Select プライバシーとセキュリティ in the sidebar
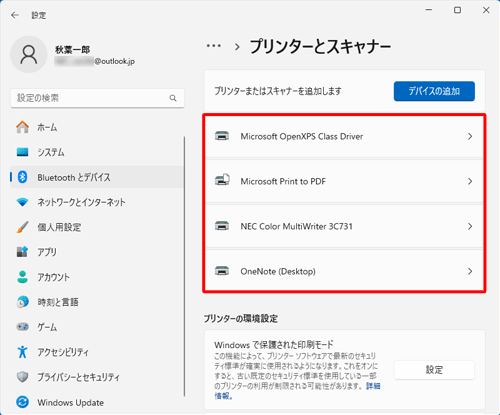The height and width of the screenshot is (415, 500). pos(97,377)
